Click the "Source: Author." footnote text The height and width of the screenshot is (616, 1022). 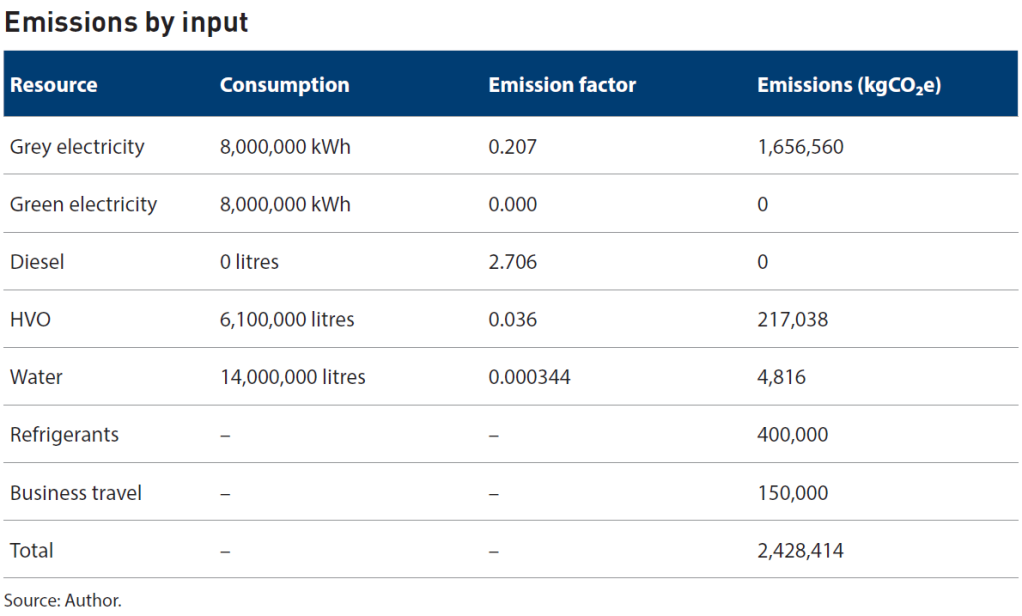tap(64, 600)
